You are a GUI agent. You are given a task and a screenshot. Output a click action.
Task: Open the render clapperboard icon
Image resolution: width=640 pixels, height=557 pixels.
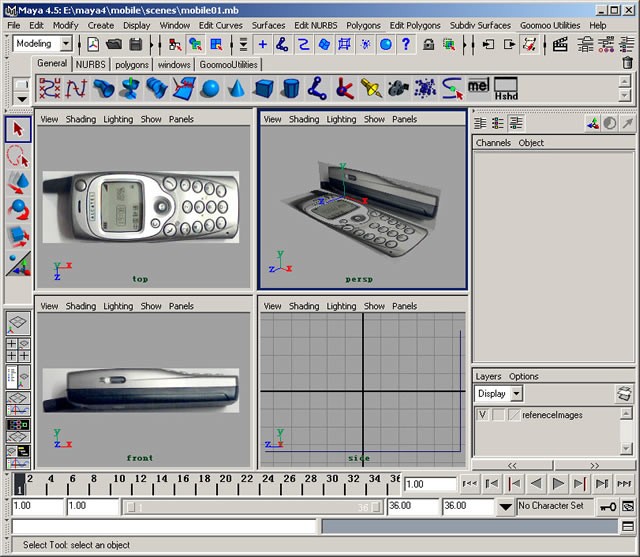560,44
